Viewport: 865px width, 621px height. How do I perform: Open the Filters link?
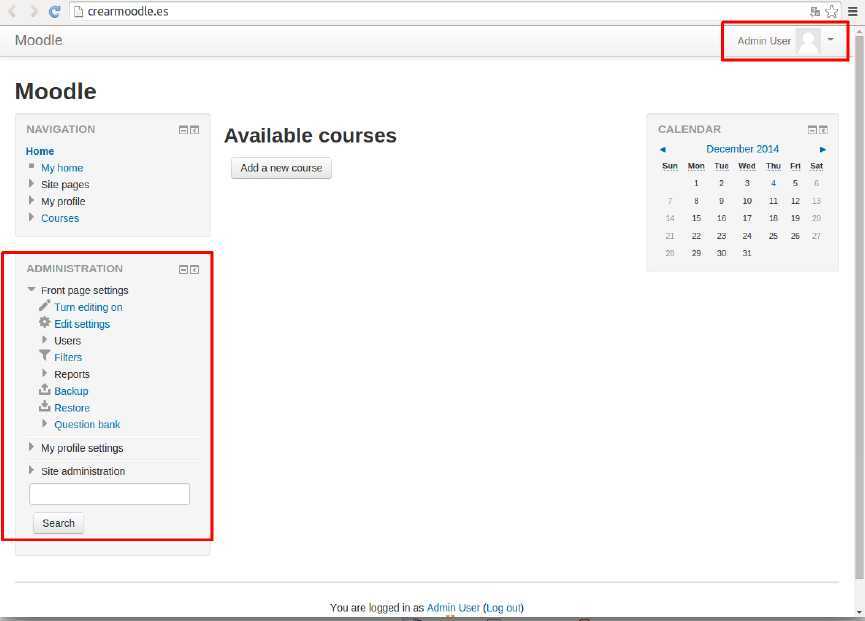coord(68,357)
